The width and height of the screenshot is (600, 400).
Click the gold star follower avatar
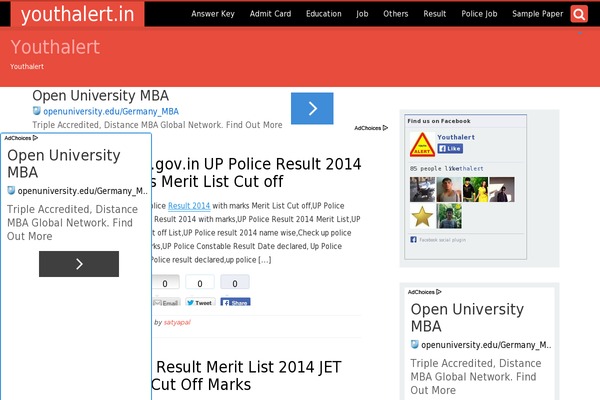pos(422,216)
